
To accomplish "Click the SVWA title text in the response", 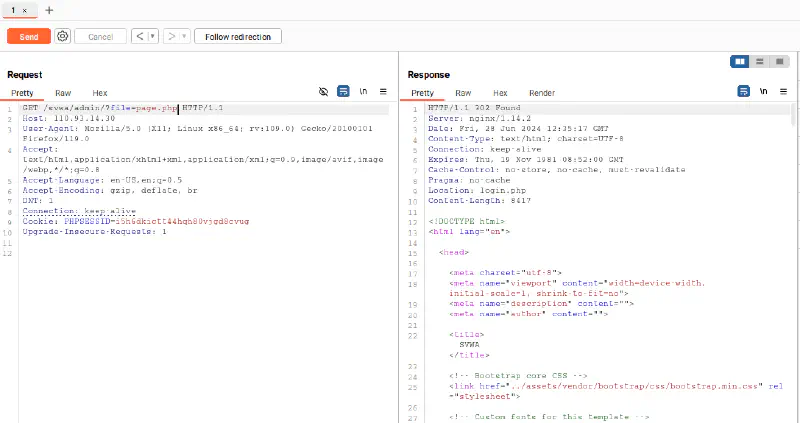I will coord(469,345).
